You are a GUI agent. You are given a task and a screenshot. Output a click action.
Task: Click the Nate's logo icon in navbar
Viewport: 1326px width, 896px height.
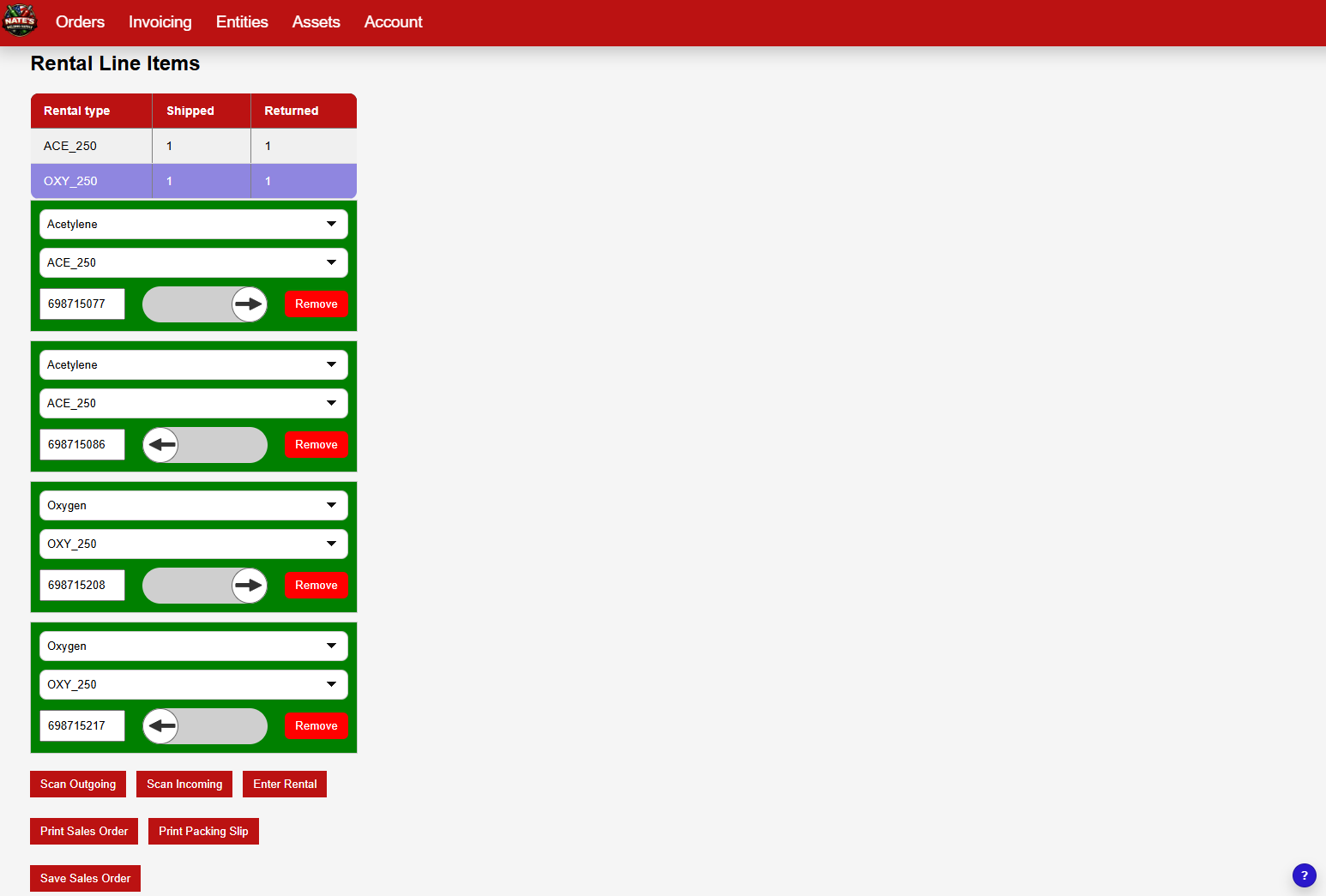click(20, 21)
